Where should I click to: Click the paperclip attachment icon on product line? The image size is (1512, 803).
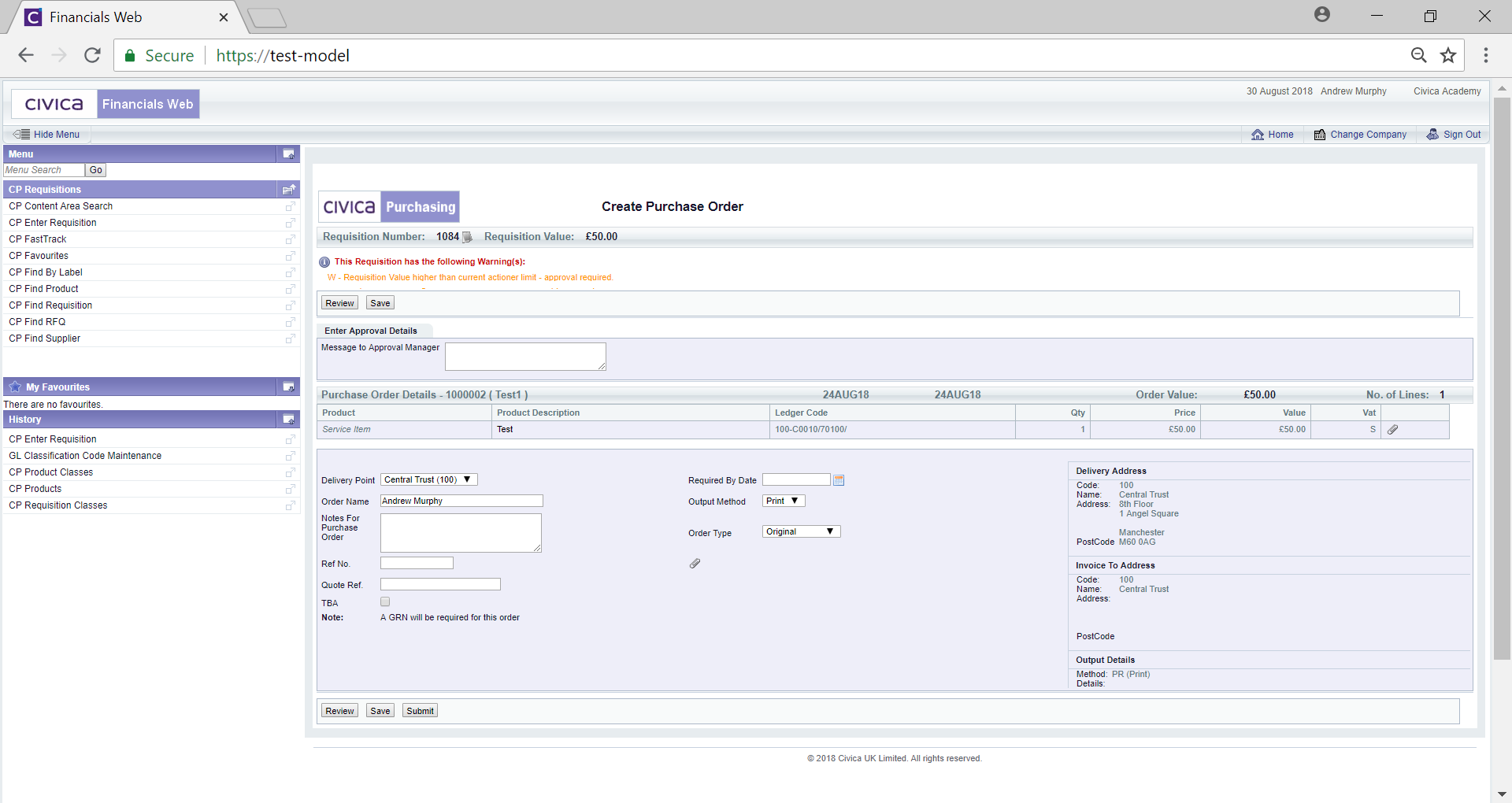tap(1392, 430)
